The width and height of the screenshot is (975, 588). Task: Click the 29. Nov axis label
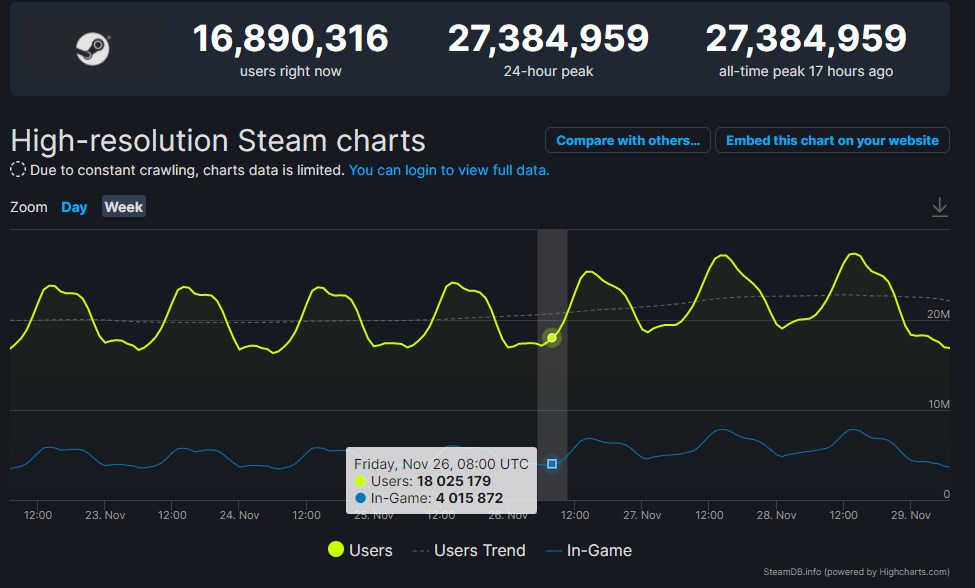coord(911,515)
